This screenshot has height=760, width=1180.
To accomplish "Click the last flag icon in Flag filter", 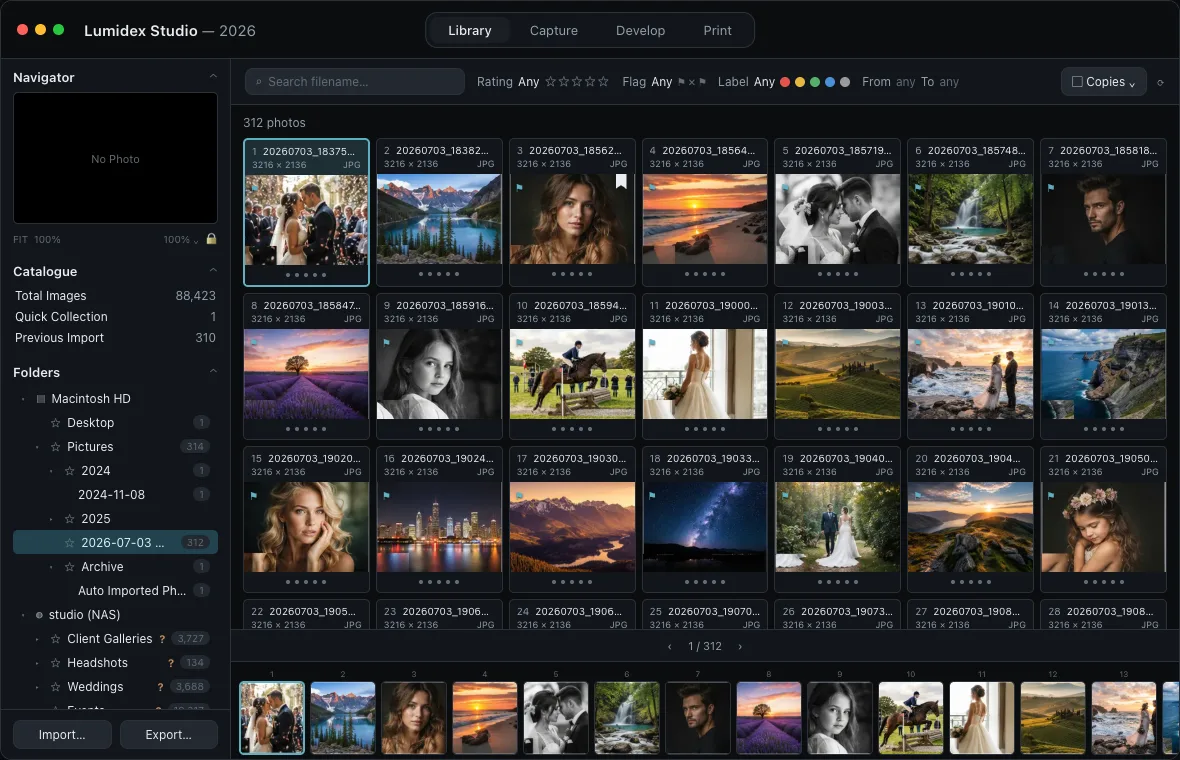I will click(x=702, y=82).
